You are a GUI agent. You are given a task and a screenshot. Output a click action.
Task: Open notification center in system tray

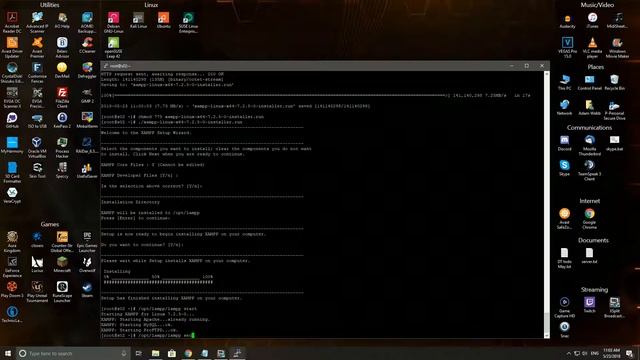point(630,353)
